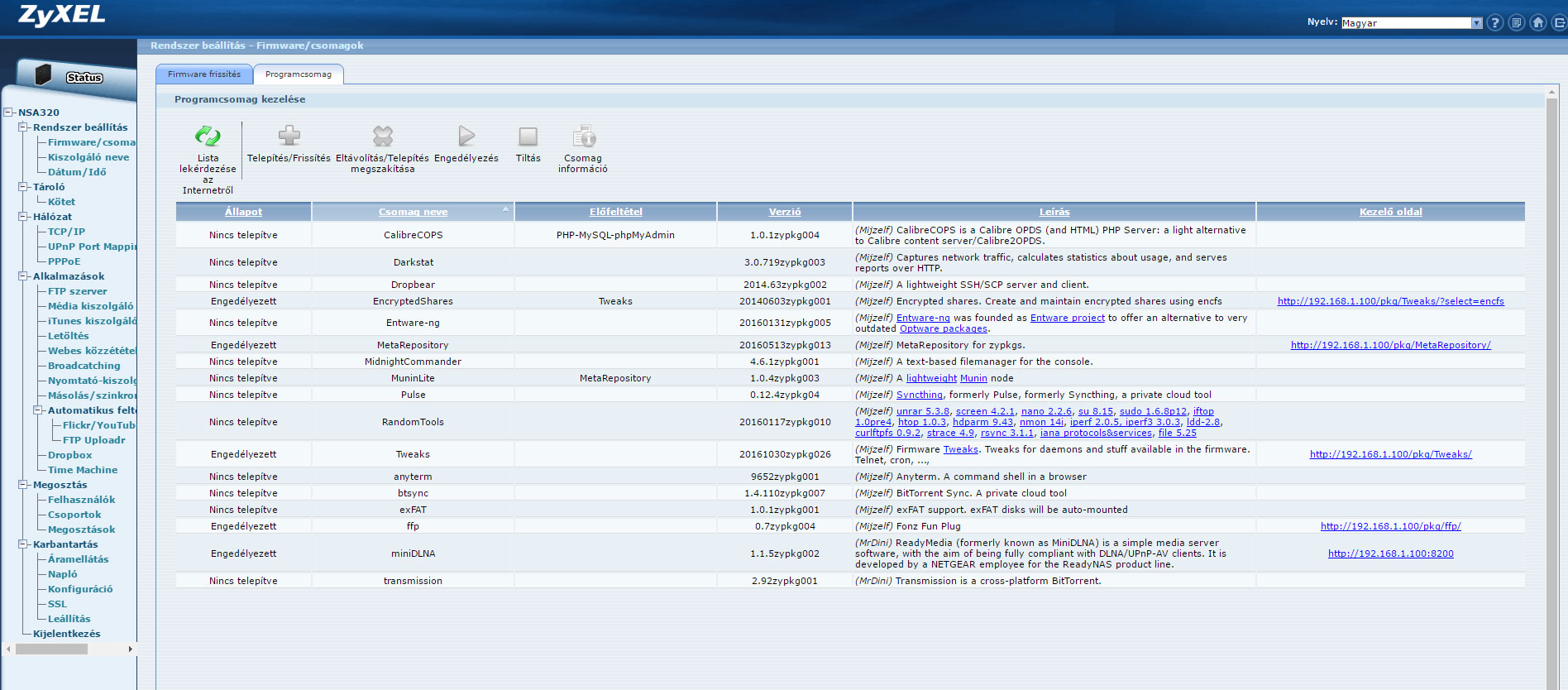Click the Csomag információ icon

584,136
